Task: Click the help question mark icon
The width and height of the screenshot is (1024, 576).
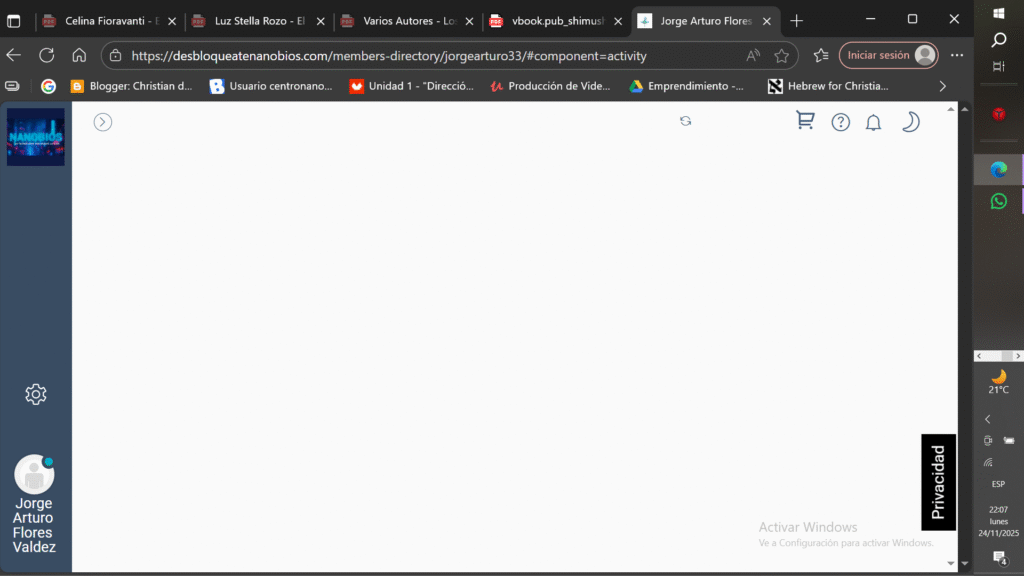Action: point(841,122)
